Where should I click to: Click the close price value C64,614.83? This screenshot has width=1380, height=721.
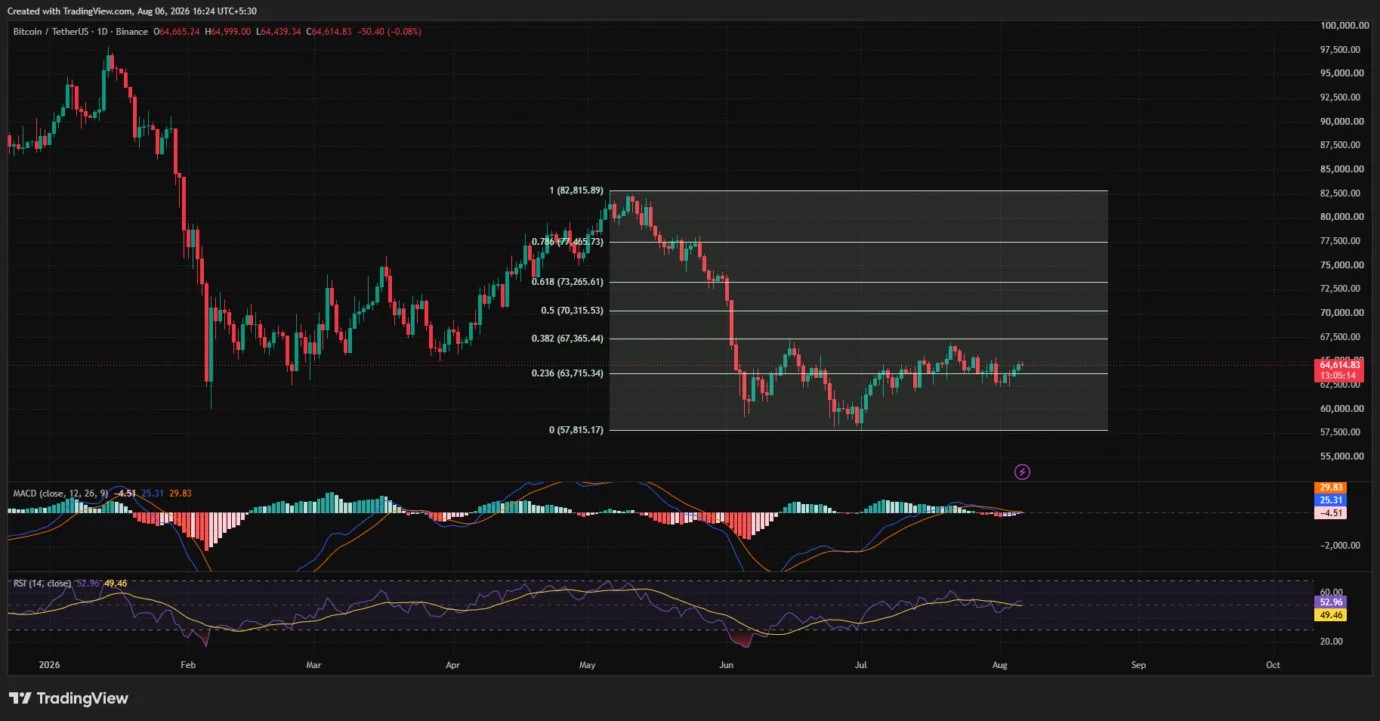(329, 32)
